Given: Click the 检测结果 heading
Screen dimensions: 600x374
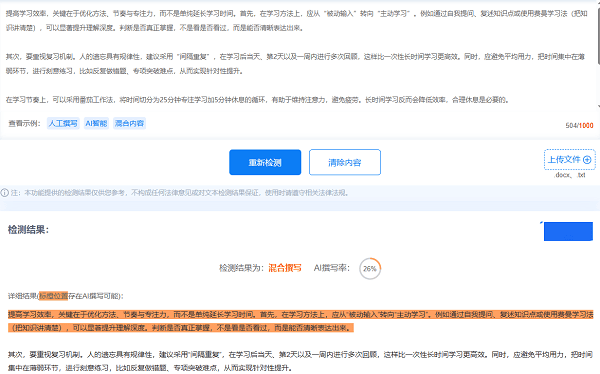Looking at the screenshot, I should click(28, 230).
